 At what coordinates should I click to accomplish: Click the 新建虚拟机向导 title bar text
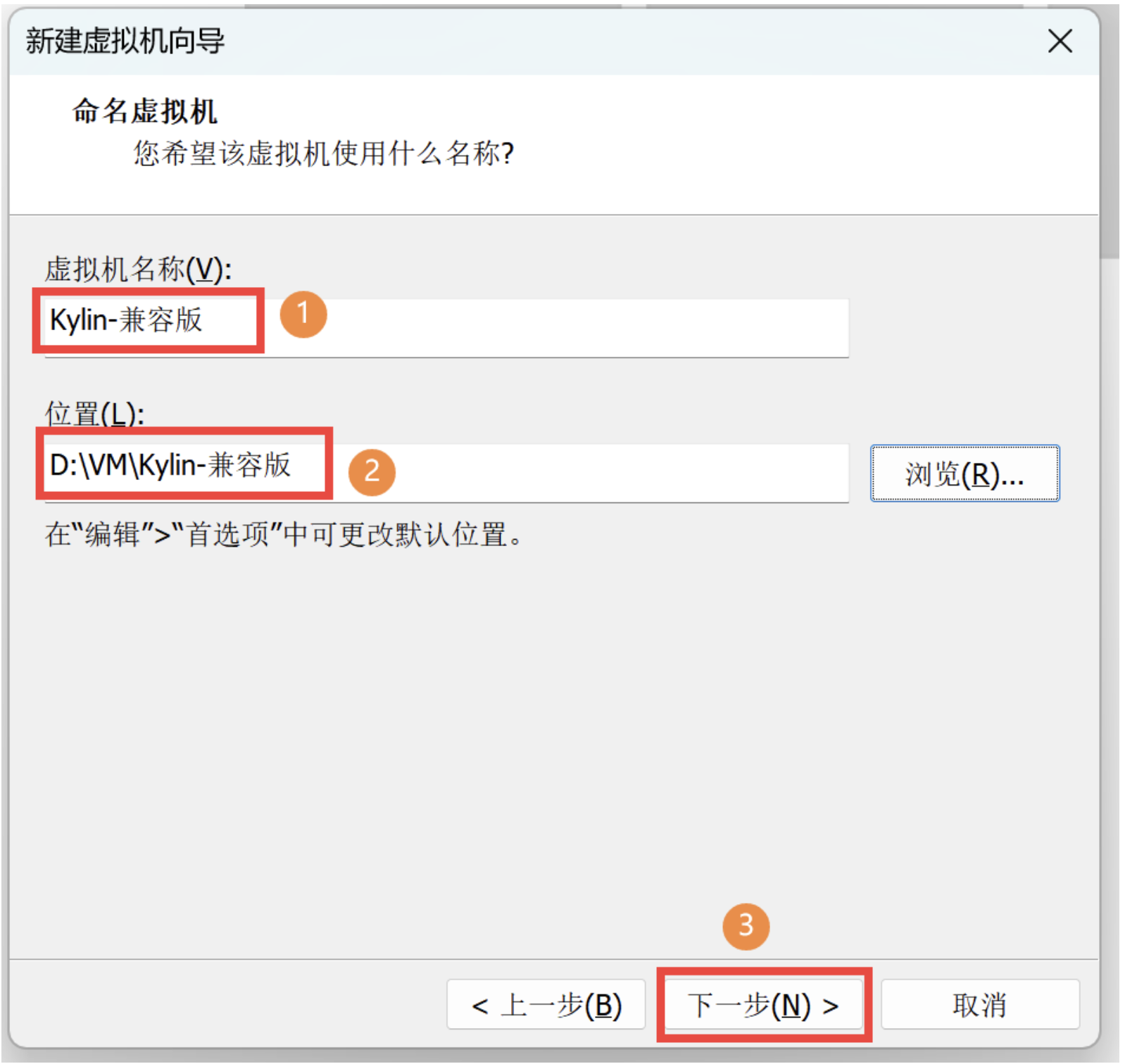[x=125, y=41]
